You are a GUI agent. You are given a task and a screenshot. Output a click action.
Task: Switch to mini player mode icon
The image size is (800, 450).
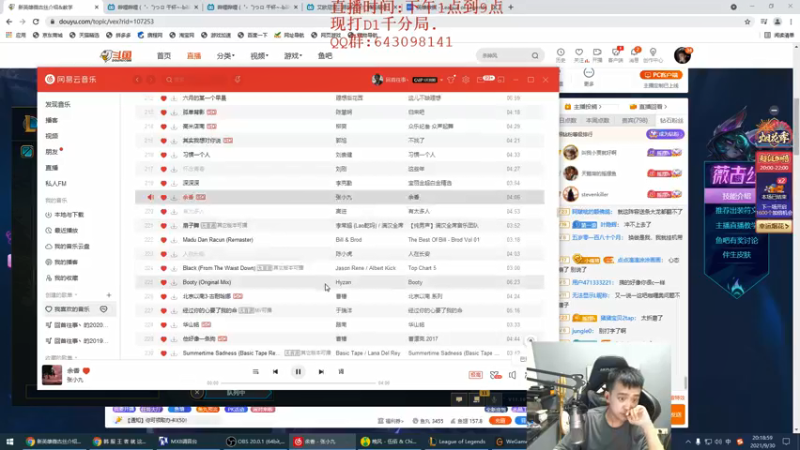click(501, 80)
